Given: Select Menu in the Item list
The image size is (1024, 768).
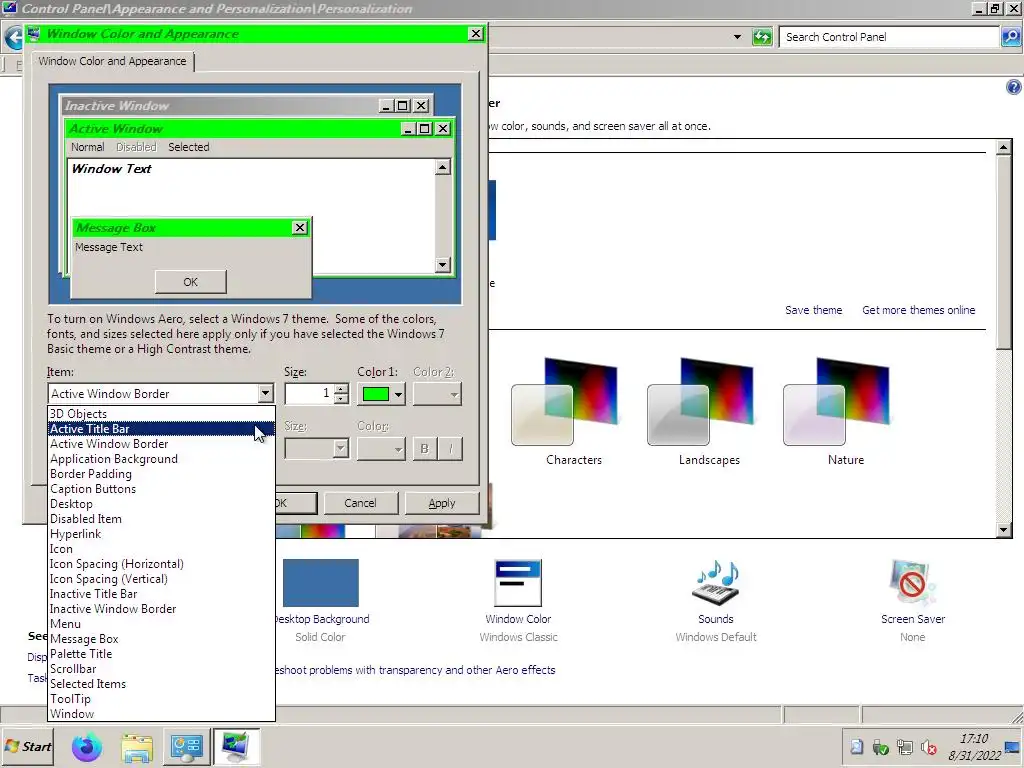Looking at the screenshot, I should click(x=161, y=624).
